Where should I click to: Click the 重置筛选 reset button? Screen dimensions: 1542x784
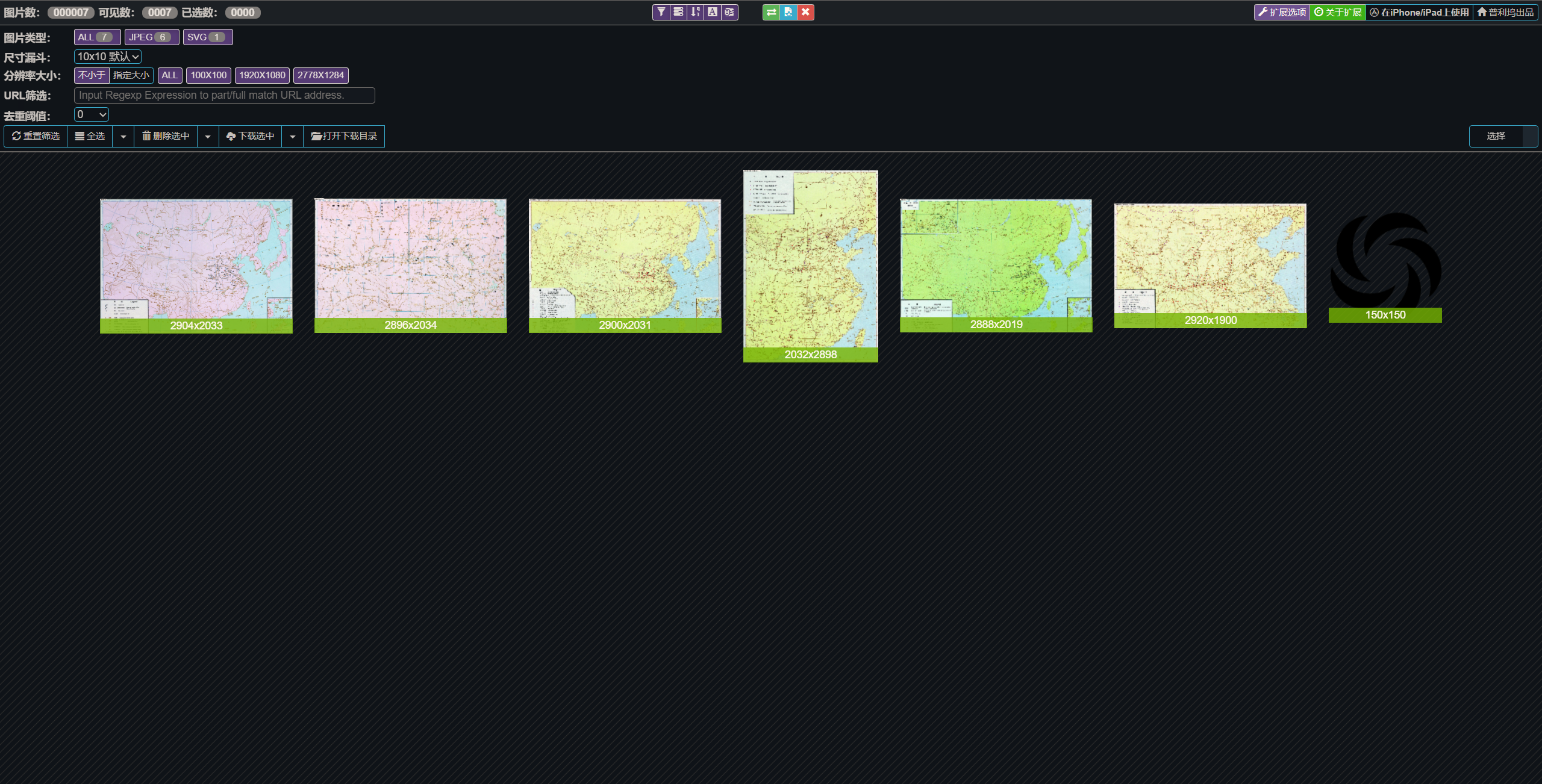coord(36,136)
